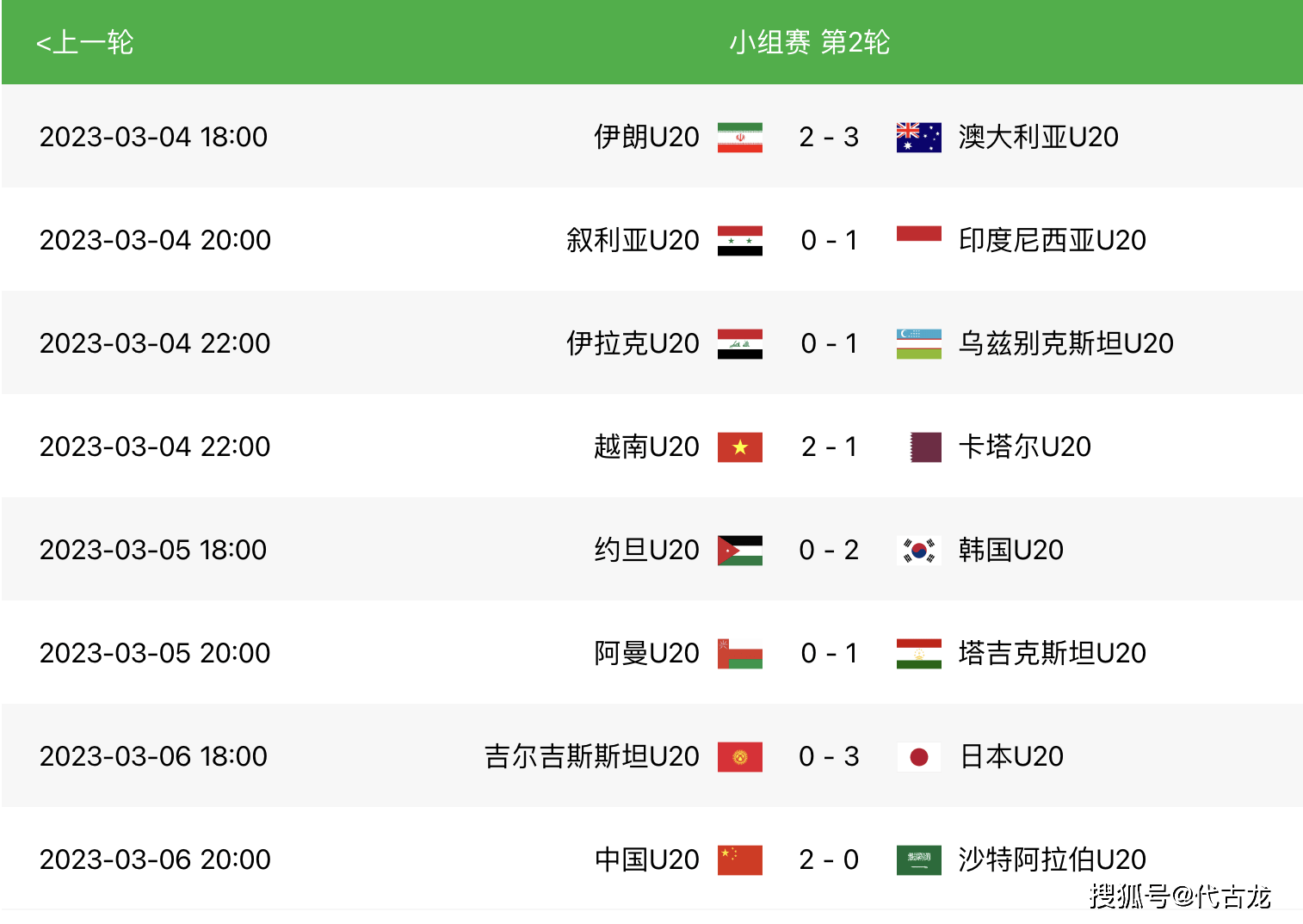Click the Vietnam U20 flag icon
Image resolution: width=1303 pixels, height=924 pixels.
click(x=740, y=447)
